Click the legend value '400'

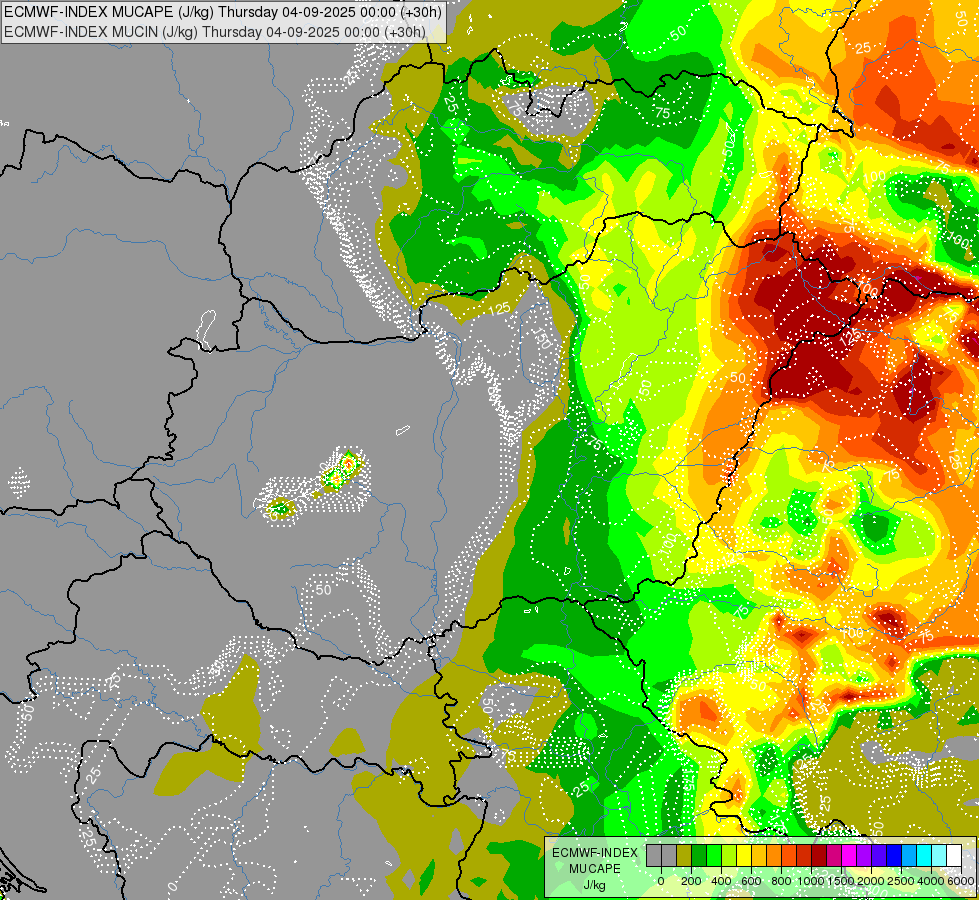pyautogui.click(x=721, y=881)
